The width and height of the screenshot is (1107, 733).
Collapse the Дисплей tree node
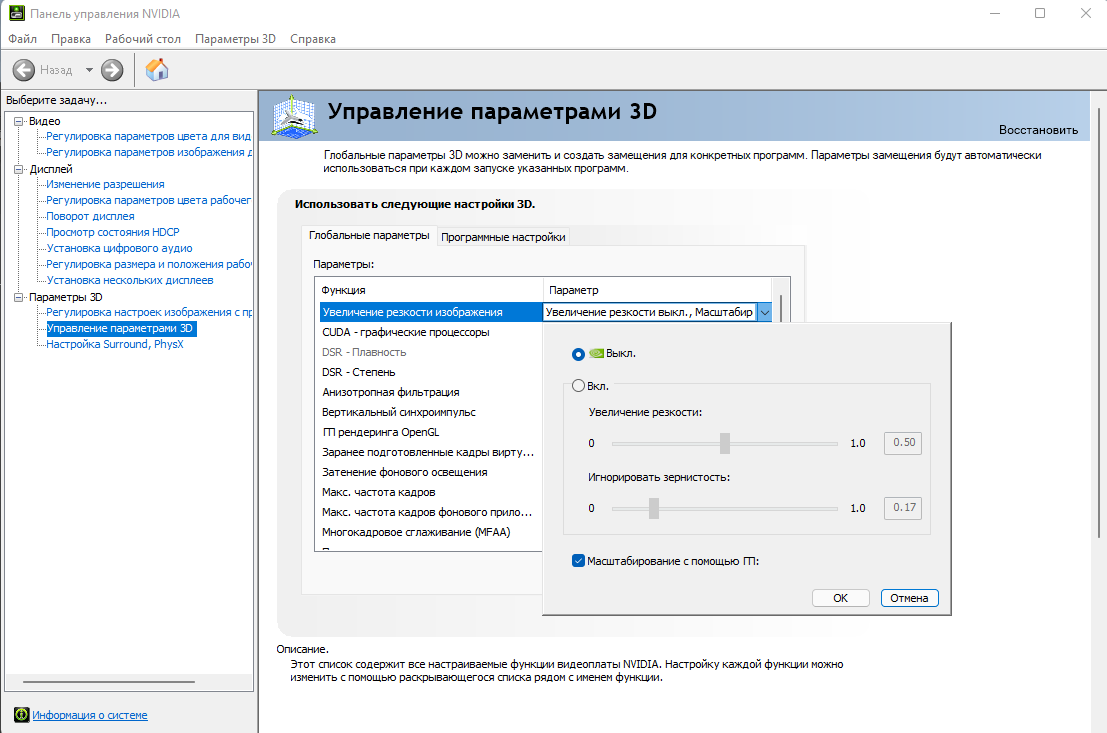pos(19,169)
